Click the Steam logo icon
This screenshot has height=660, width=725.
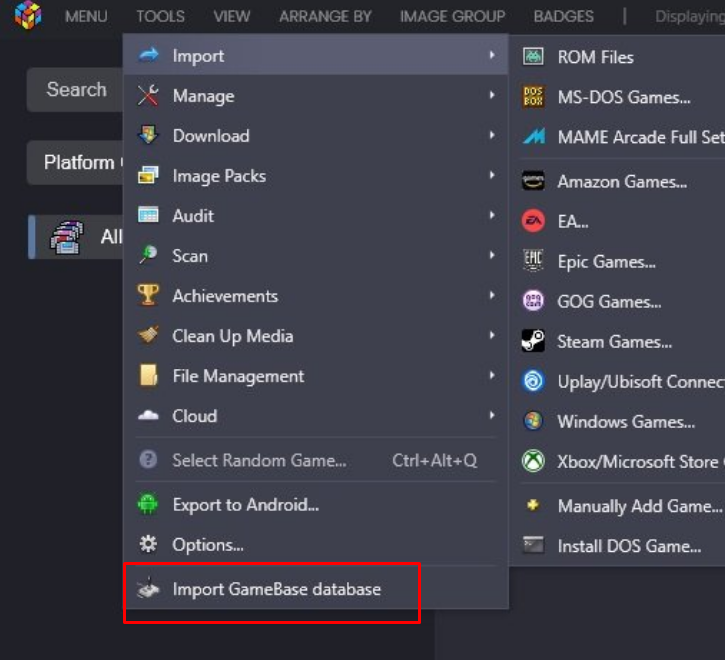pos(533,341)
